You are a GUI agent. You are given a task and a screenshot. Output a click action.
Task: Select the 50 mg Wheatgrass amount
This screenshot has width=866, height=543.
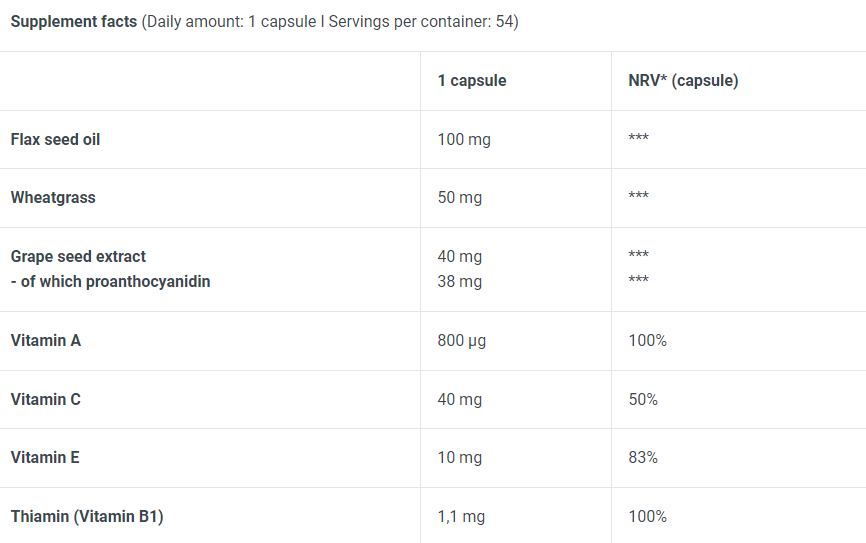coord(460,197)
